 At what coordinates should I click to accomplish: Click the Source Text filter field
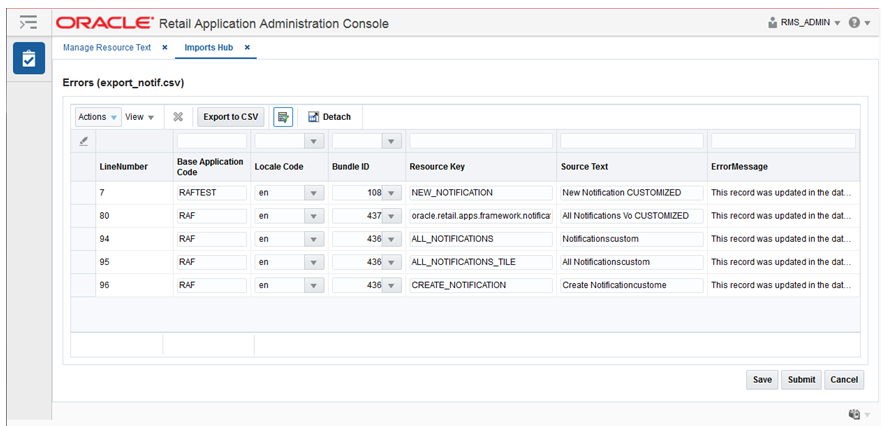click(632, 141)
